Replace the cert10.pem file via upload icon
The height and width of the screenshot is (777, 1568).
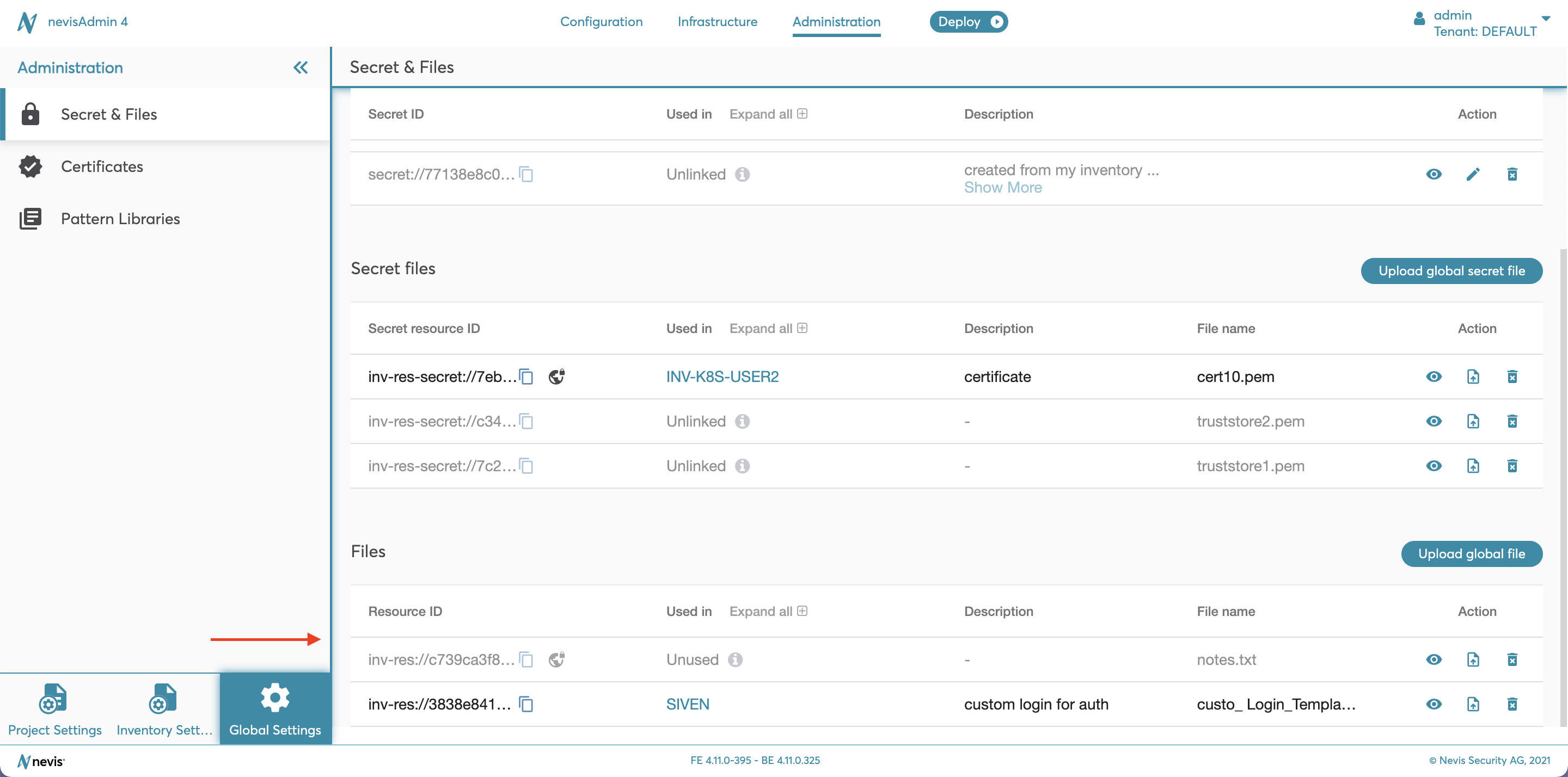click(x=1473, y=377)
